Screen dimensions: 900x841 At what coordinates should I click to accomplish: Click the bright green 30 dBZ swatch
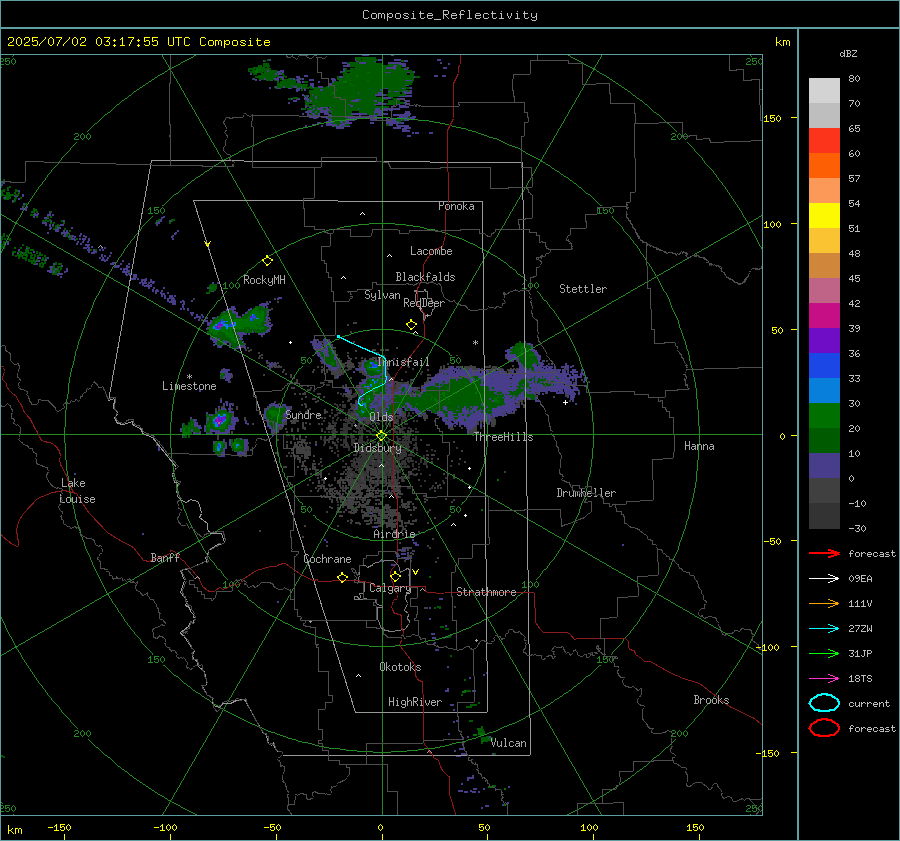click(x=824, y=416)
